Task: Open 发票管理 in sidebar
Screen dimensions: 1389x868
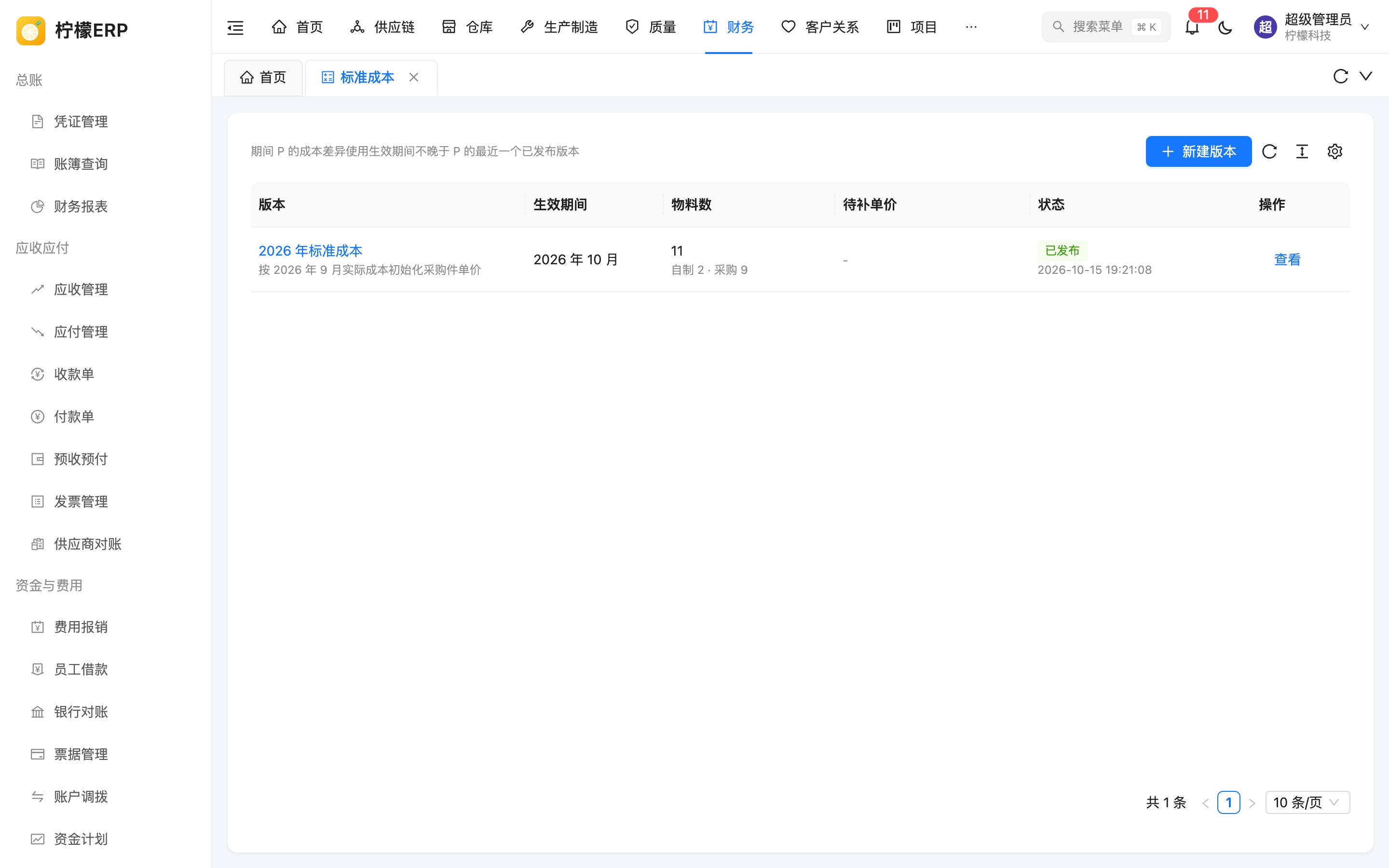Action: (x=81, y=502)
